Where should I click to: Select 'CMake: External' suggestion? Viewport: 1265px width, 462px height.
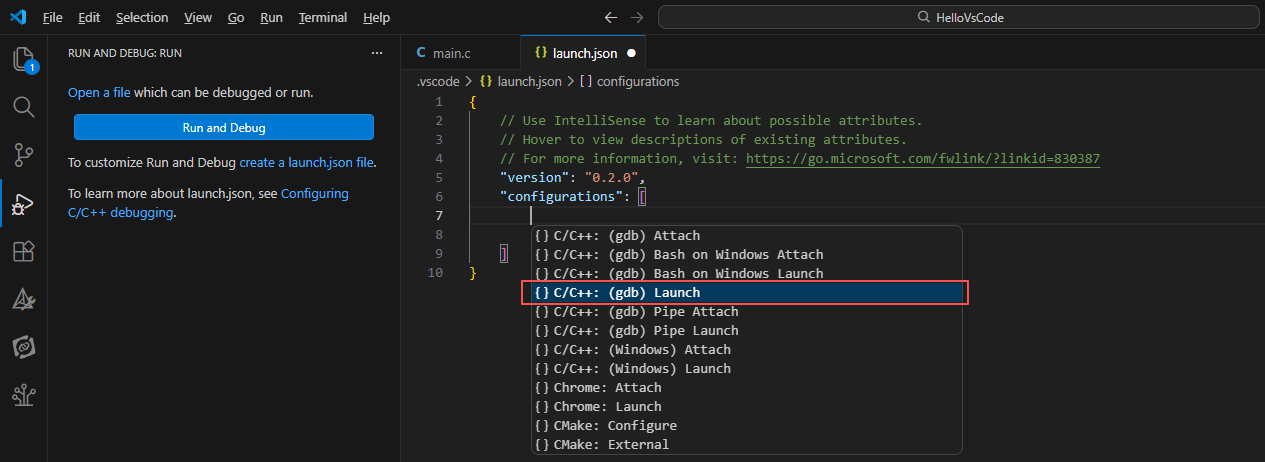point(747,445)
